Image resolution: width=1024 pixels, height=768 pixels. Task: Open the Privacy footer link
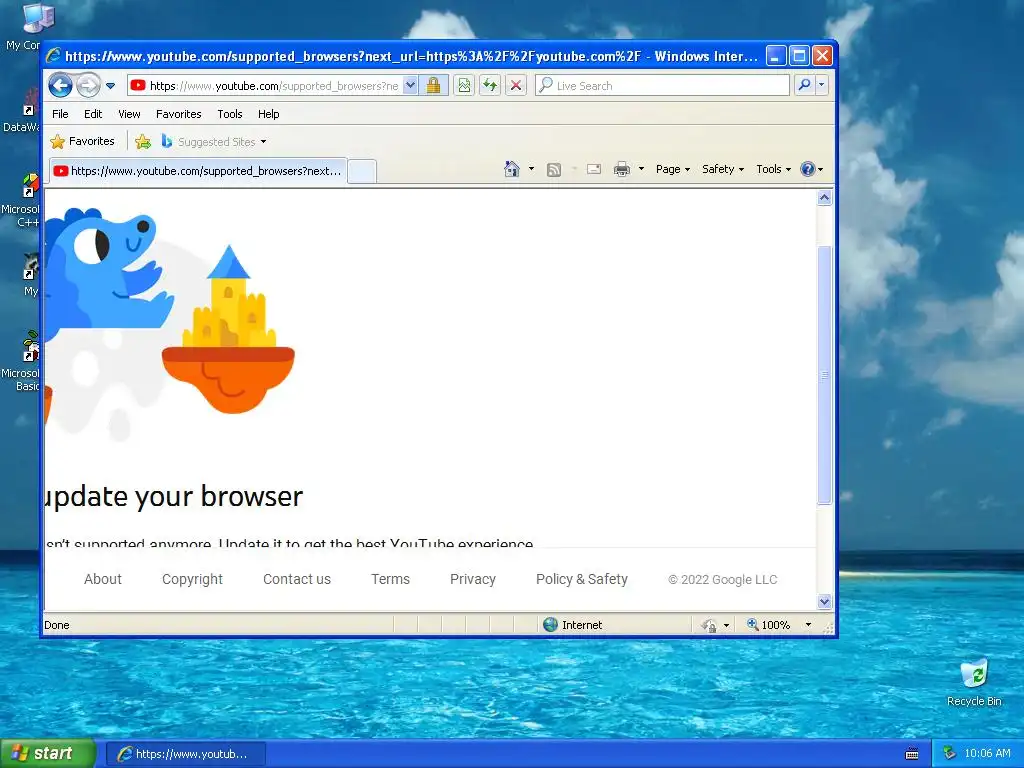coord(473,579)
